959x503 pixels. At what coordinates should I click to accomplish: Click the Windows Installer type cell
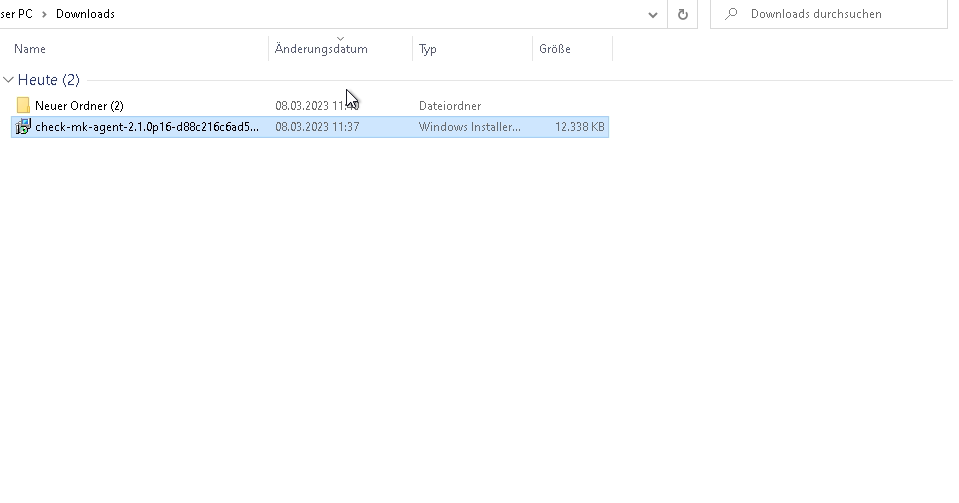(469, 127)
